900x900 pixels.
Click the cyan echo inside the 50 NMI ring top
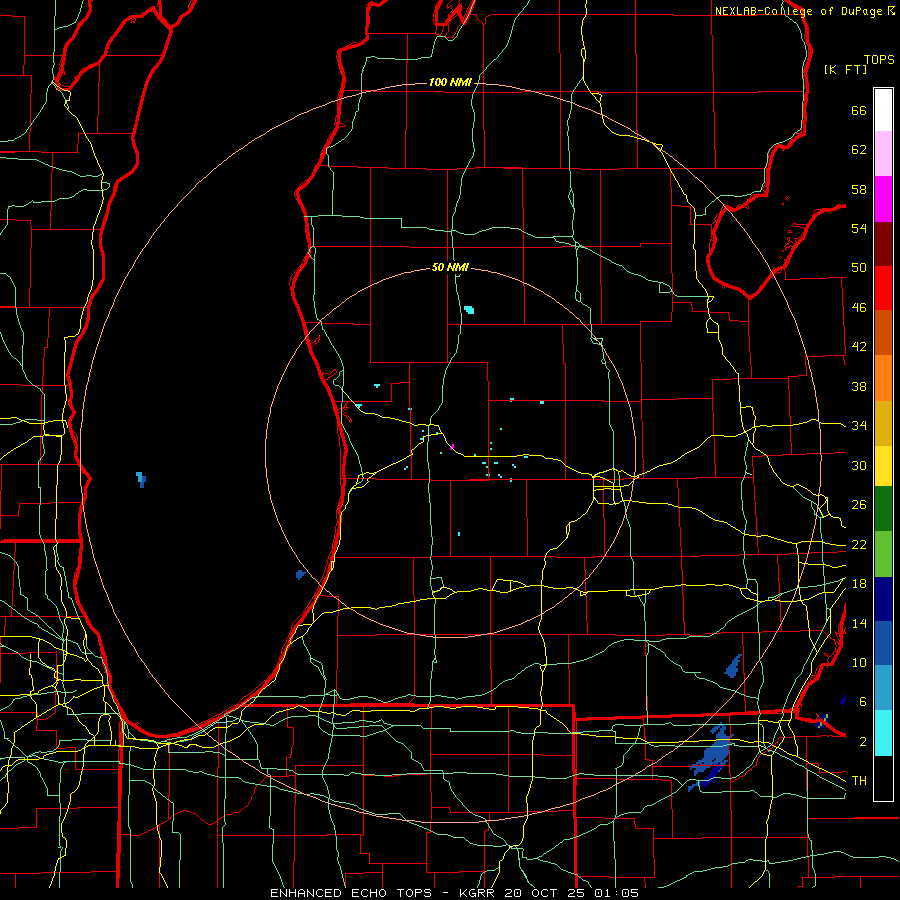469,310
